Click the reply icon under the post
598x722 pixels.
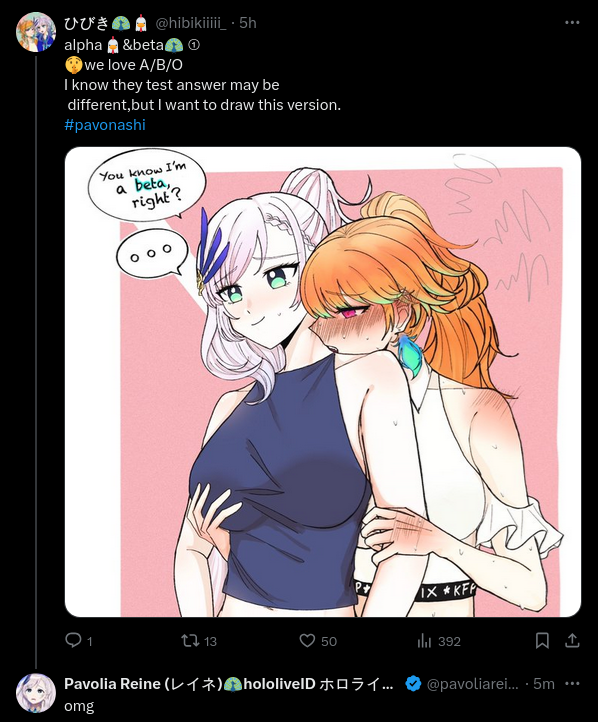73,640
